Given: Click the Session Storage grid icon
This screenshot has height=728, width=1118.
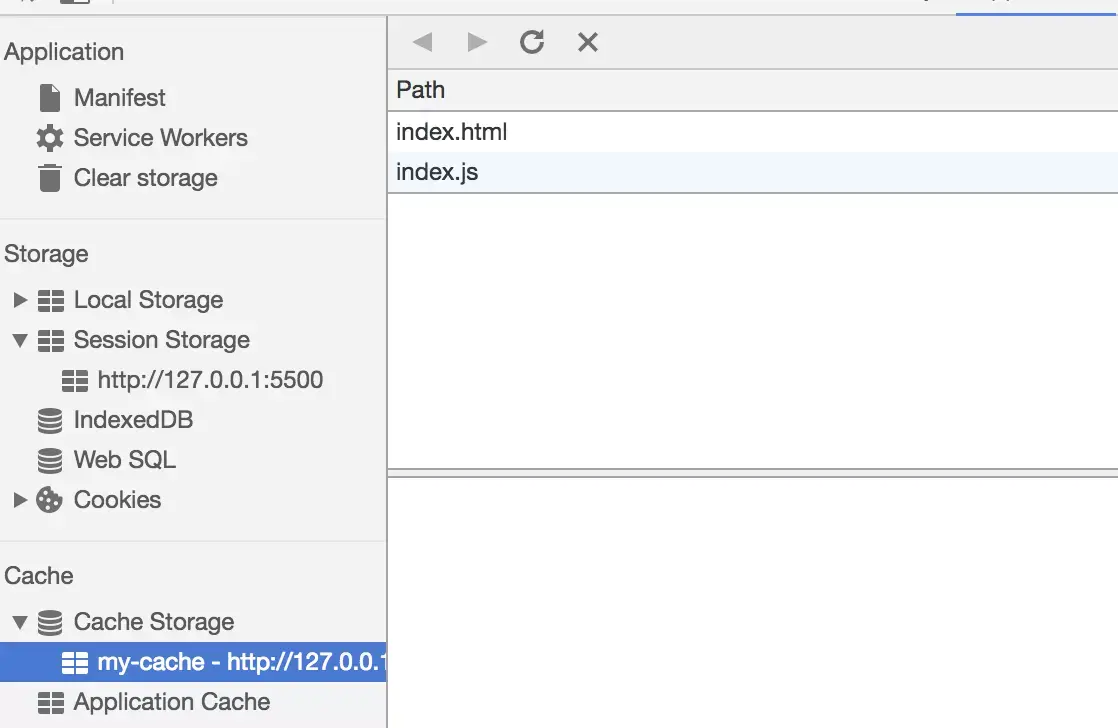Looking at the screenshot, I should (x=51, y=341).
